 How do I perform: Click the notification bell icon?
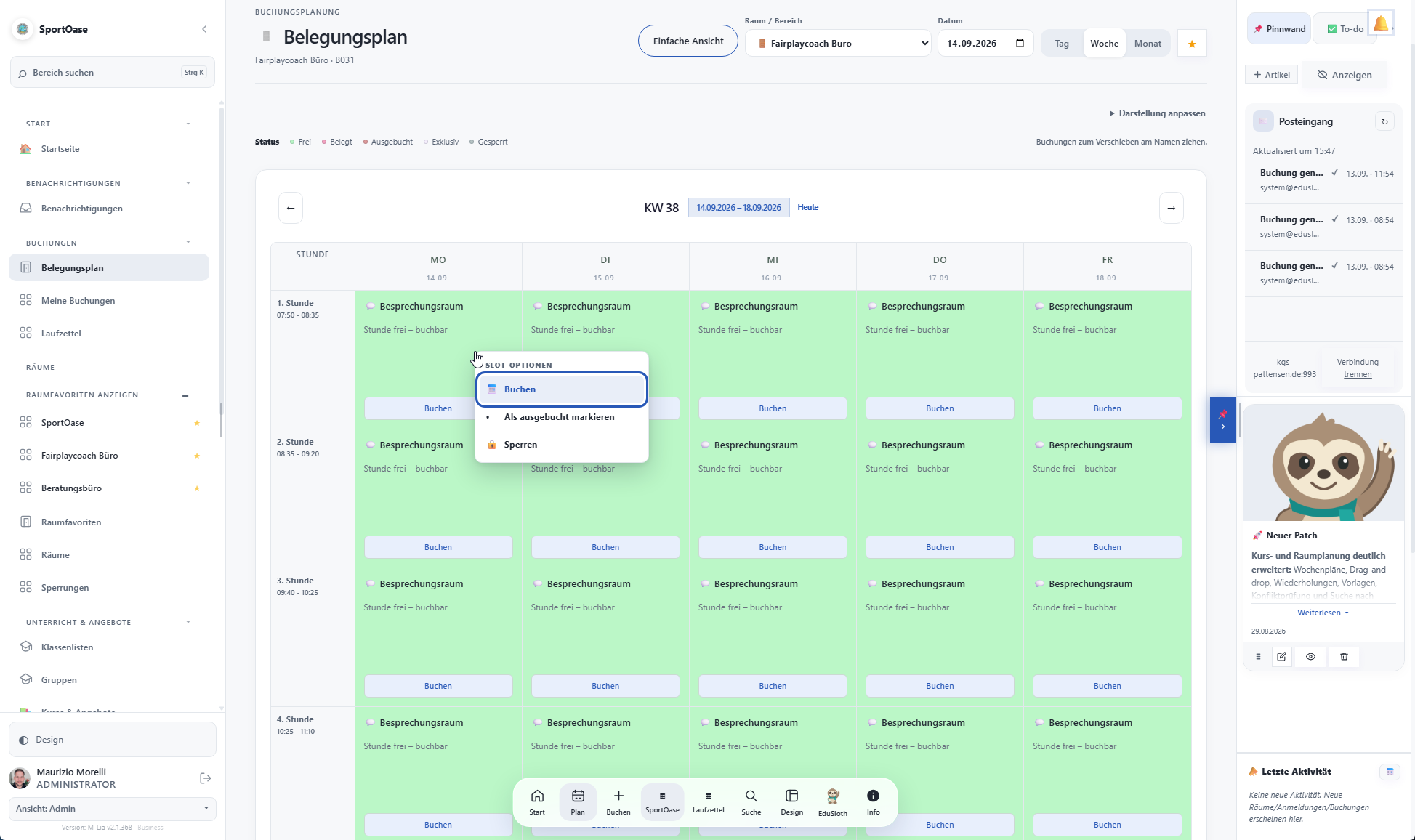point(1380,24)
